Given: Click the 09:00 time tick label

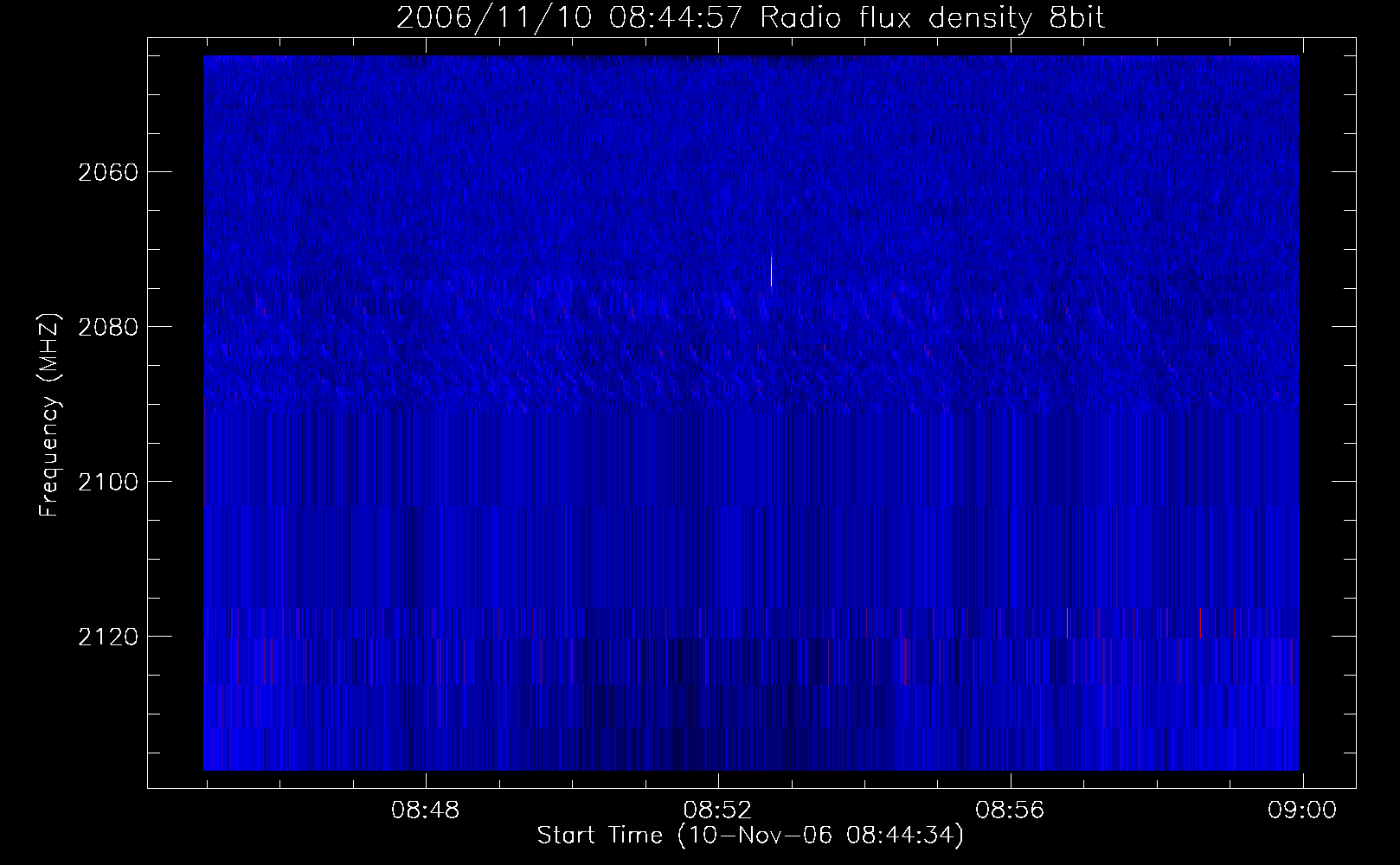Looking at the screenshot, I should [1303, 811].
